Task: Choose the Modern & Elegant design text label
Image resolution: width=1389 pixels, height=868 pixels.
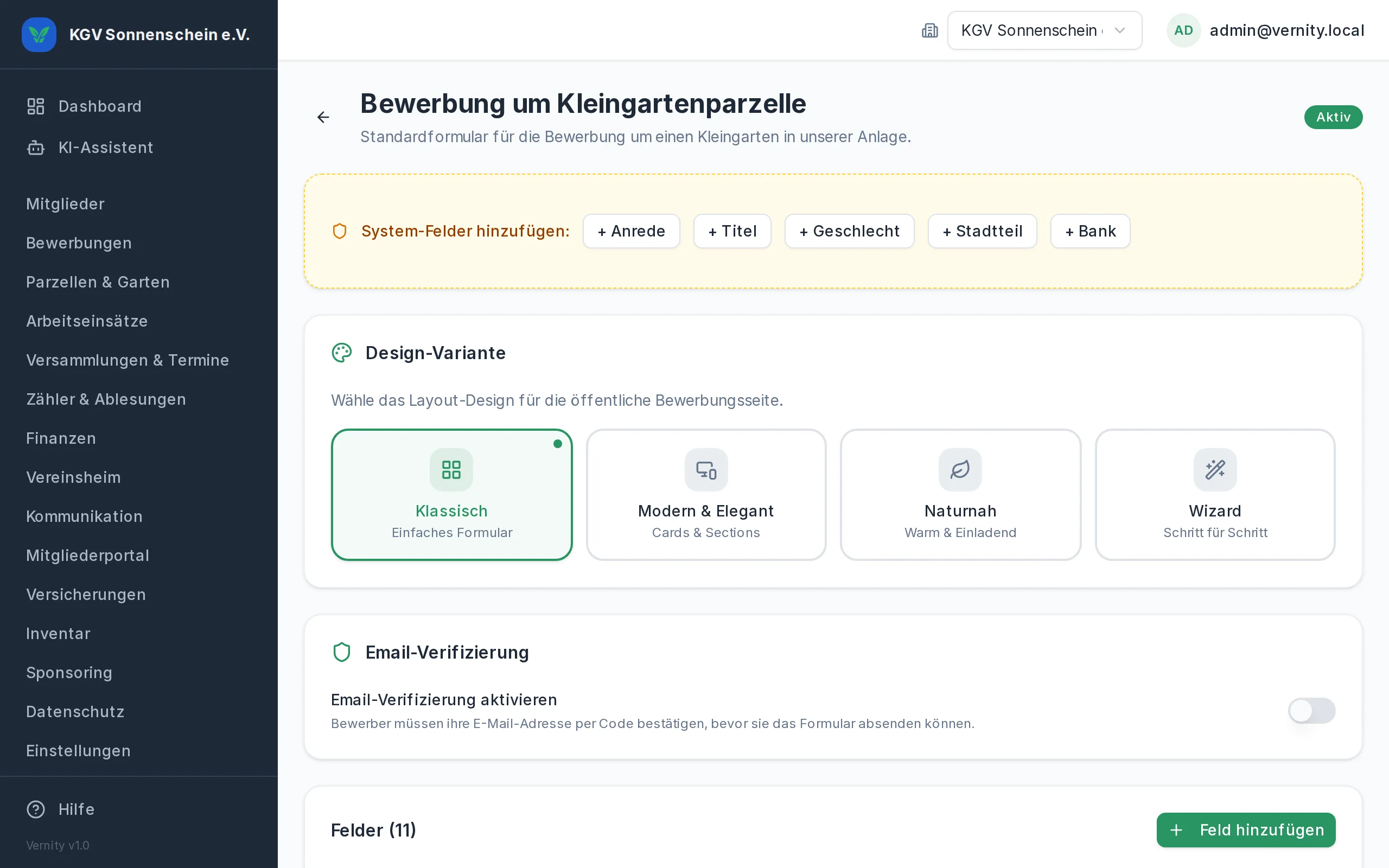Action: click(706, 511)
